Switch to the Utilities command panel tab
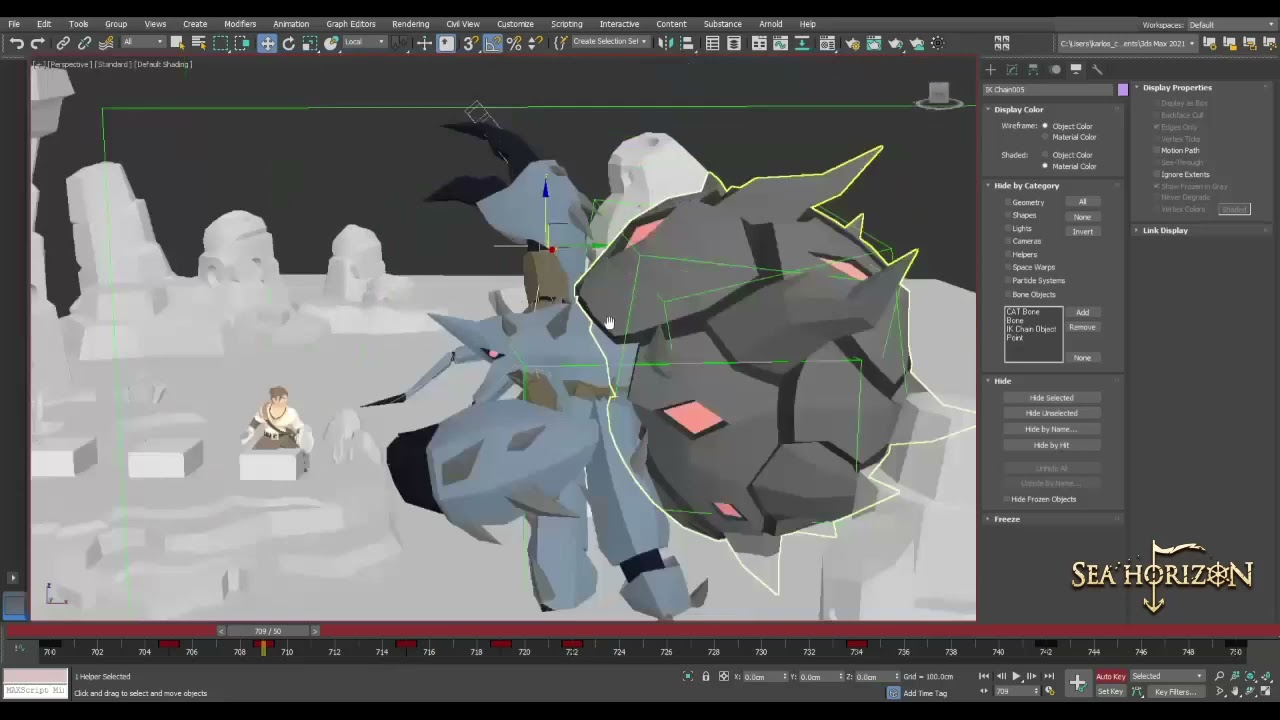Image resolution: width=1280 pixels, height=720 pixels. [1097, 70]
